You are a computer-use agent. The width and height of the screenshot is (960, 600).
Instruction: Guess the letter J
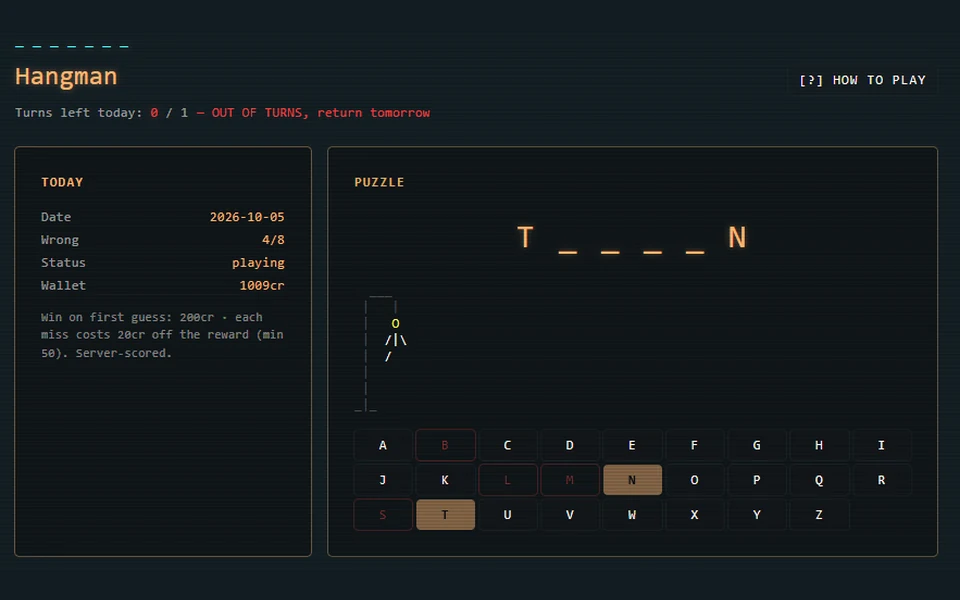(x=383, y=480)
